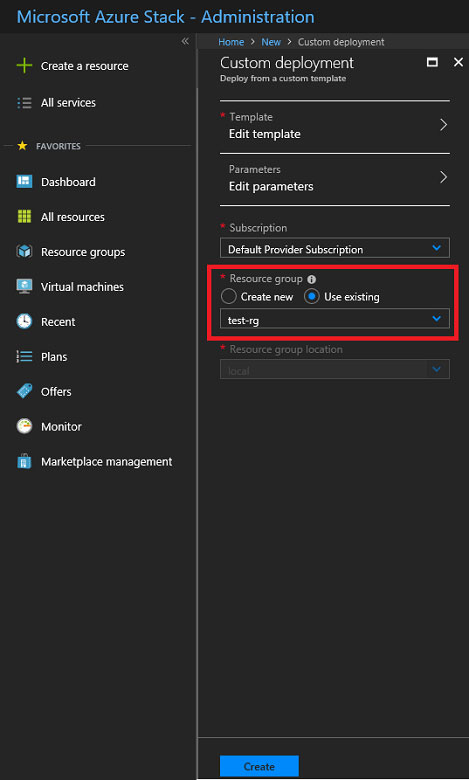Open the Offers tag icon

(x=24, y=391)
